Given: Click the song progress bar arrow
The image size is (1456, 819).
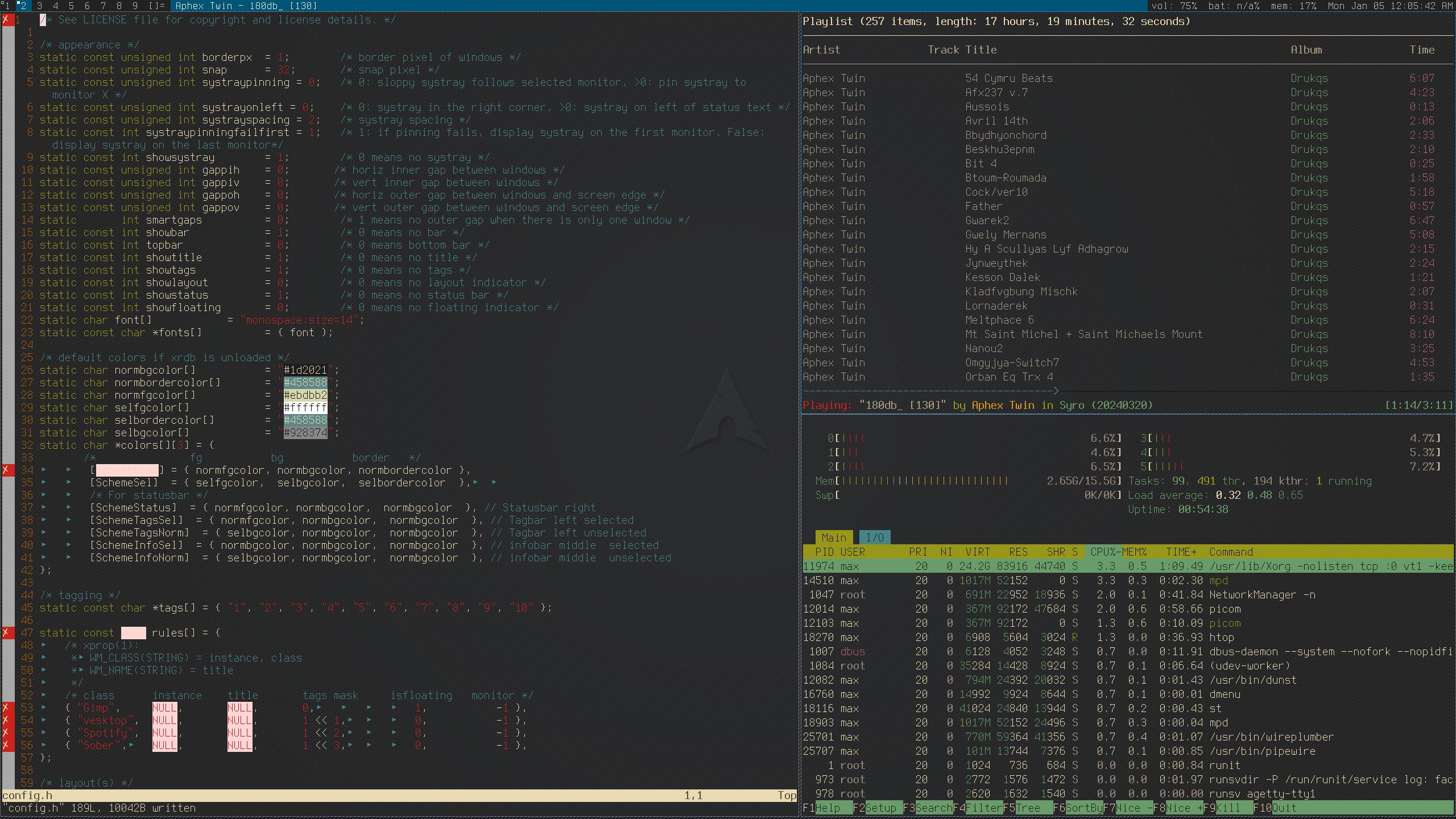Looking at the screenshot, I should click(1056, 391).
